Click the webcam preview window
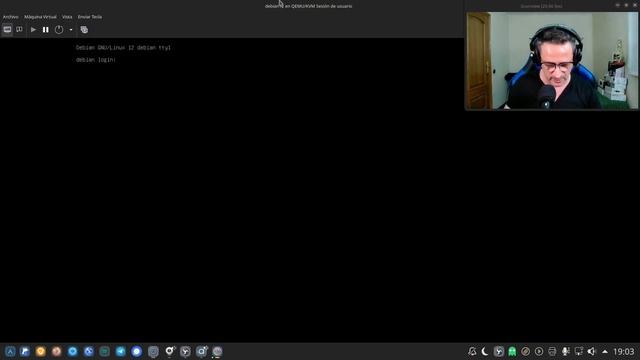Viewport: 640px width, 360px height. [x=552, y=60]
